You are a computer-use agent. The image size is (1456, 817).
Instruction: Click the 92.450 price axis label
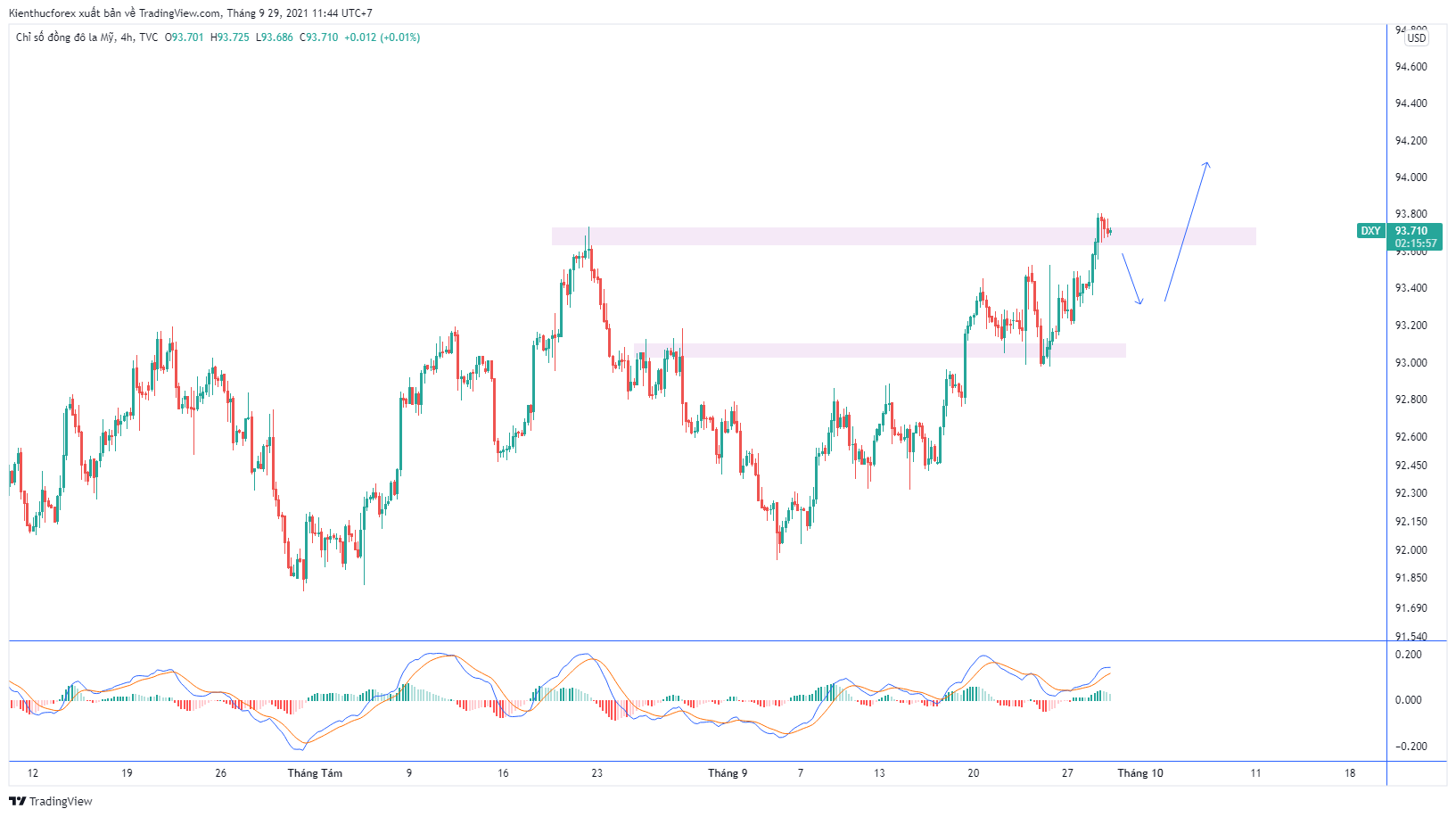point(1411,466)
